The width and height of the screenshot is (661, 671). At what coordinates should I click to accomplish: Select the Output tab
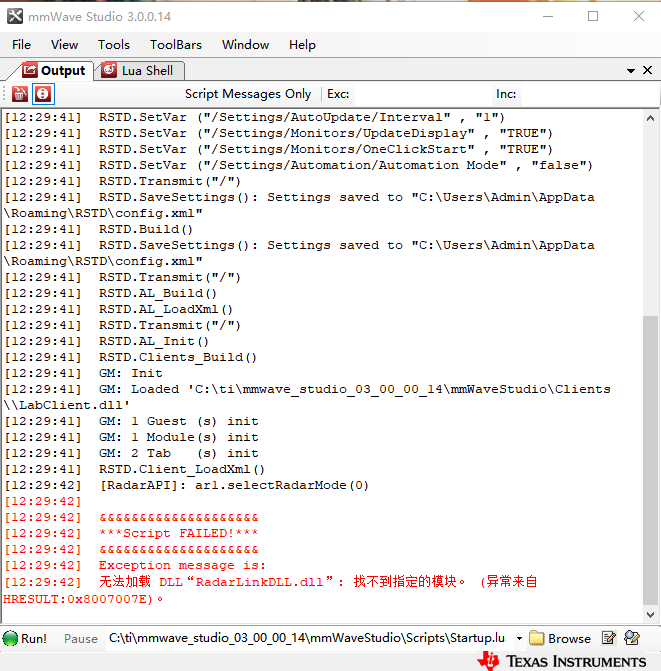pos(54,71)
